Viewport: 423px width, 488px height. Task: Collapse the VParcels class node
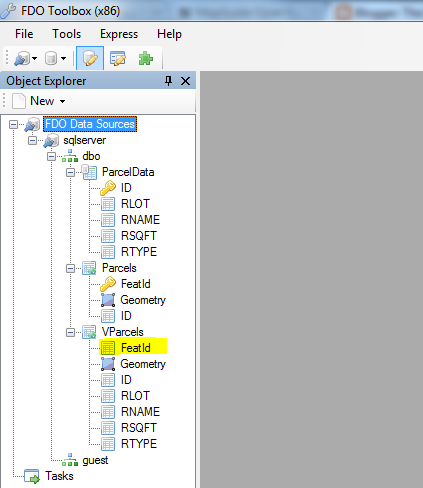tap(70, 332)
